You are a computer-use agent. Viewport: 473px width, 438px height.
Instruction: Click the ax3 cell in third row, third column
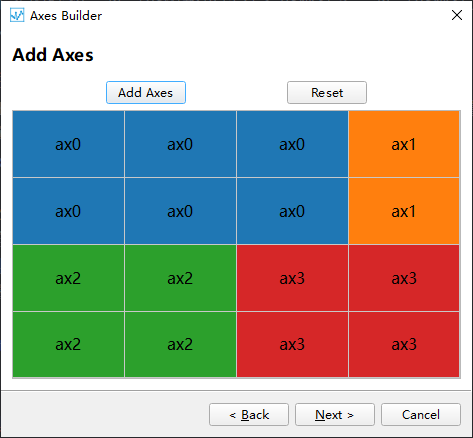click(292, 278)
